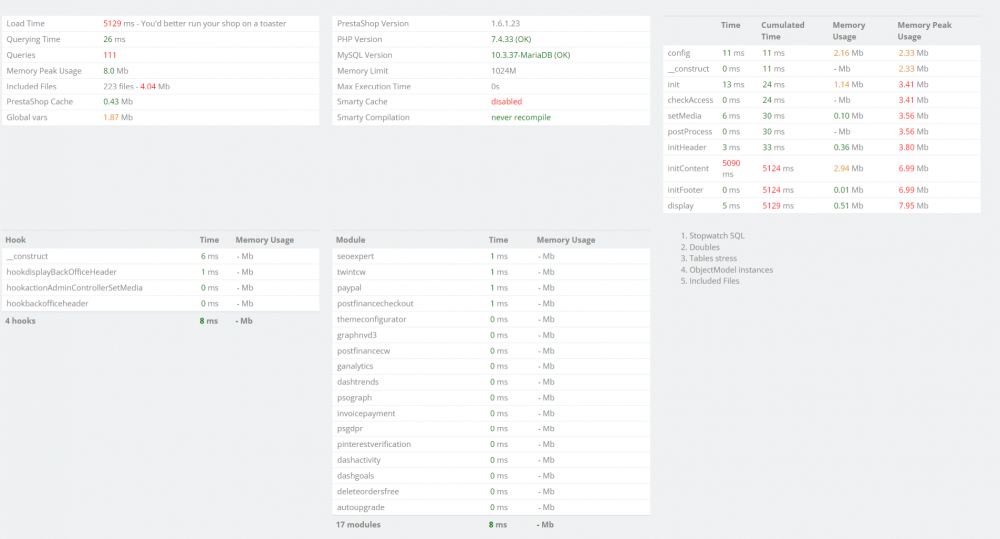Open the Stopwatch SQL link
The width and height of the screenshot is (1000, 539).
point(716,236)
